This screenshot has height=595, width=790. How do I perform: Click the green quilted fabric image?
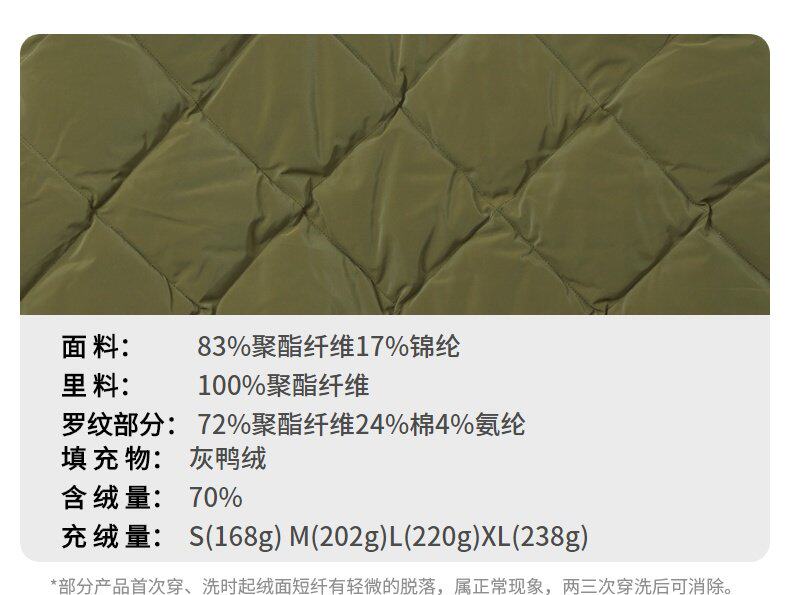point(395,174)
